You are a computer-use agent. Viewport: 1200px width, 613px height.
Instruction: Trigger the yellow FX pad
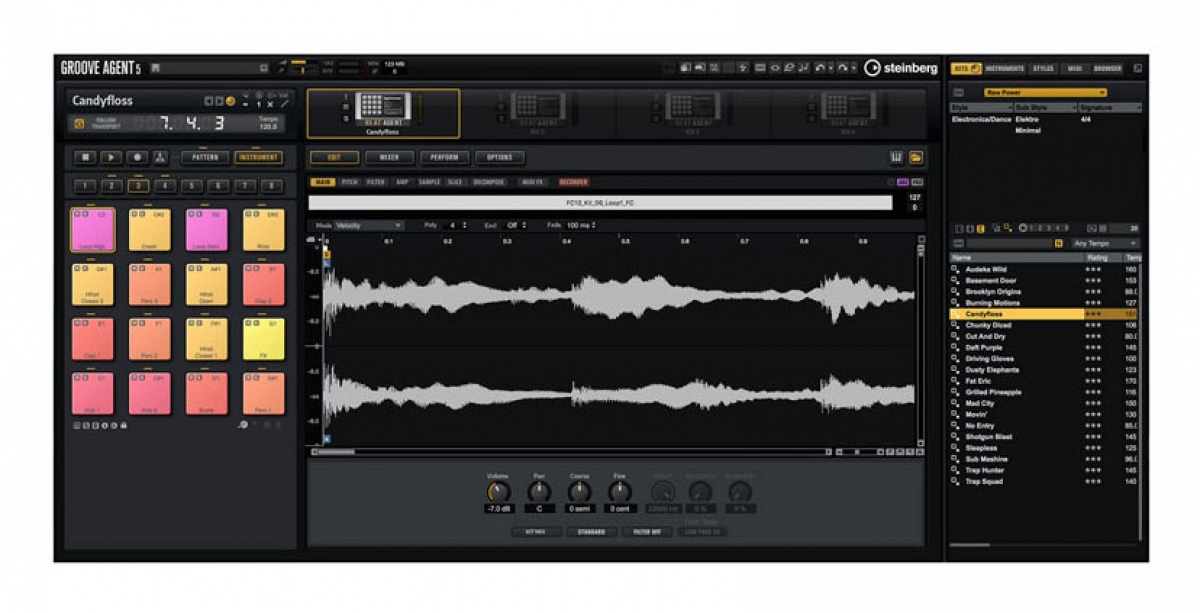pyautogui.click(x=264, y=339)
